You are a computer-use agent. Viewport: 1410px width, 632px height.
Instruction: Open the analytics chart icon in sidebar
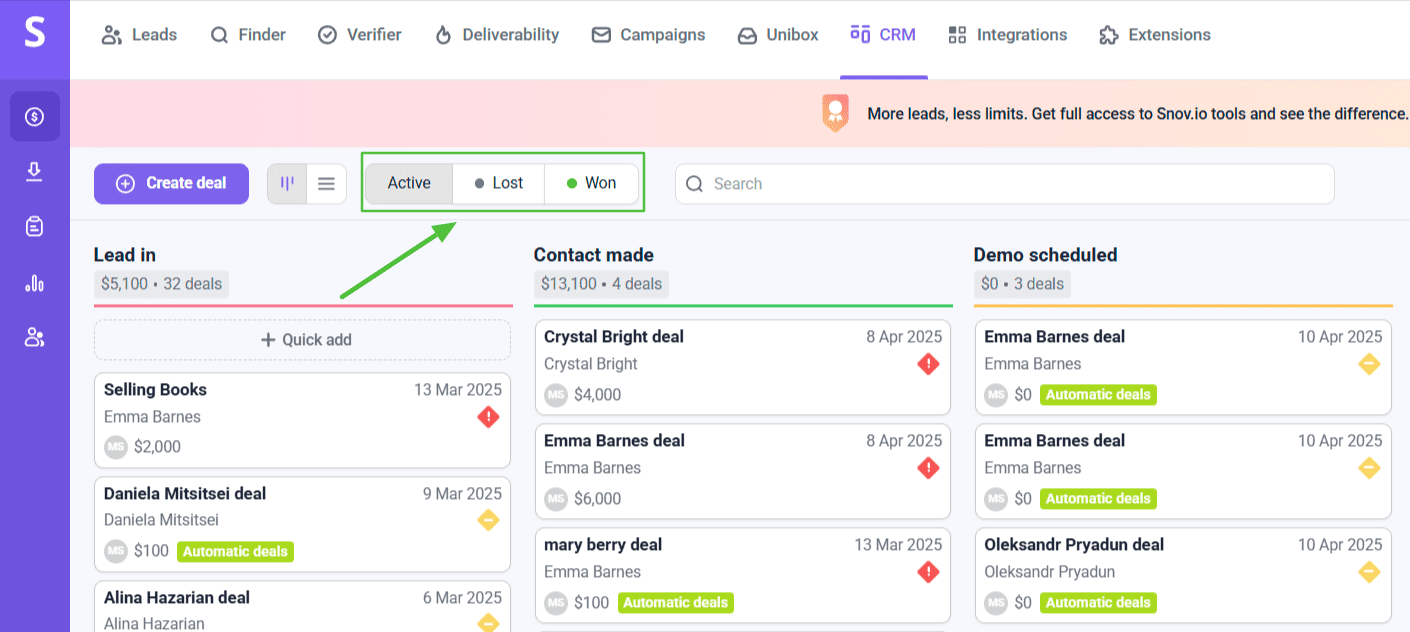click(35, 283)
